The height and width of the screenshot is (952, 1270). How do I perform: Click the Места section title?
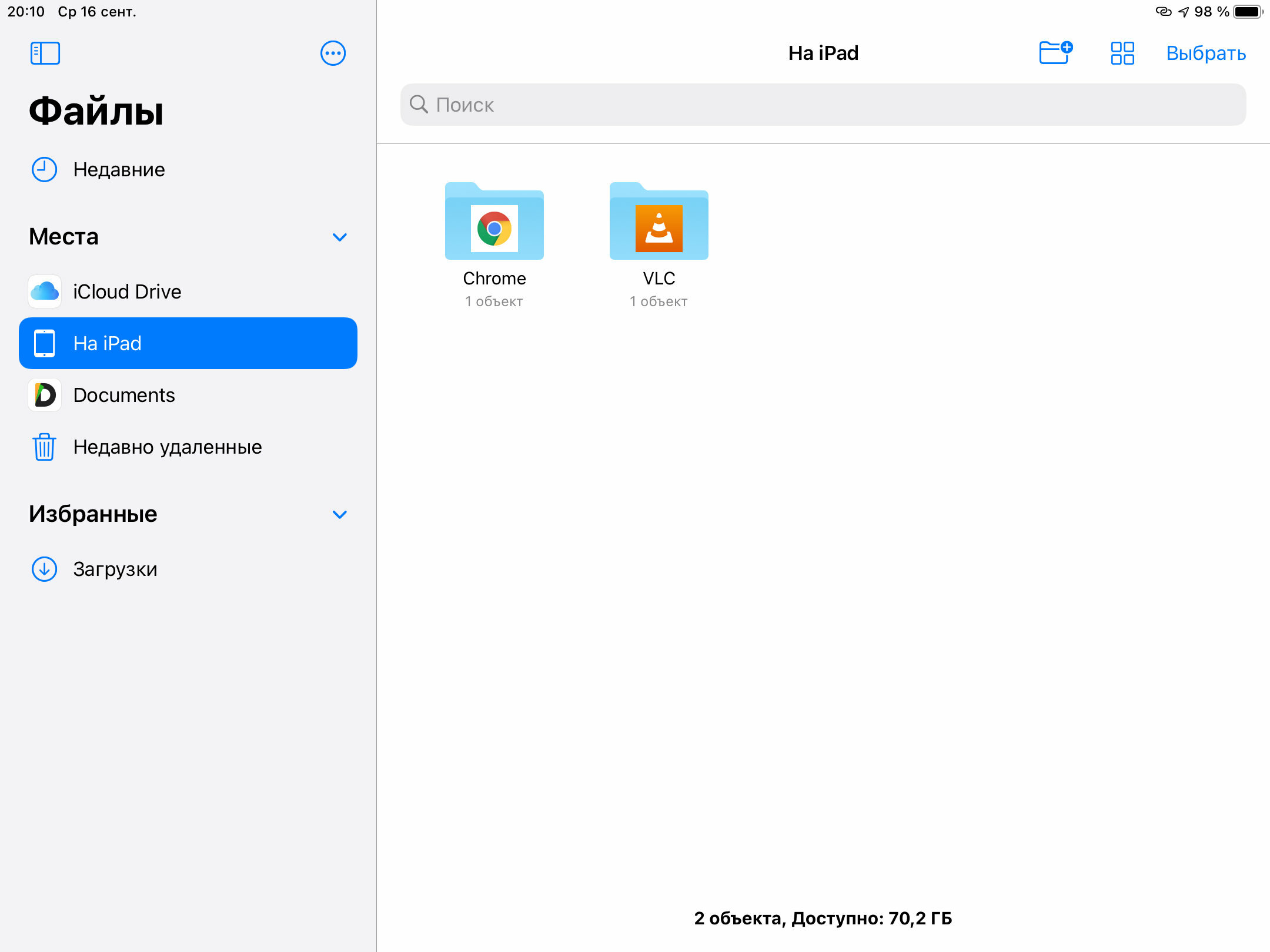pyautogui.click(x=63, y=237)
